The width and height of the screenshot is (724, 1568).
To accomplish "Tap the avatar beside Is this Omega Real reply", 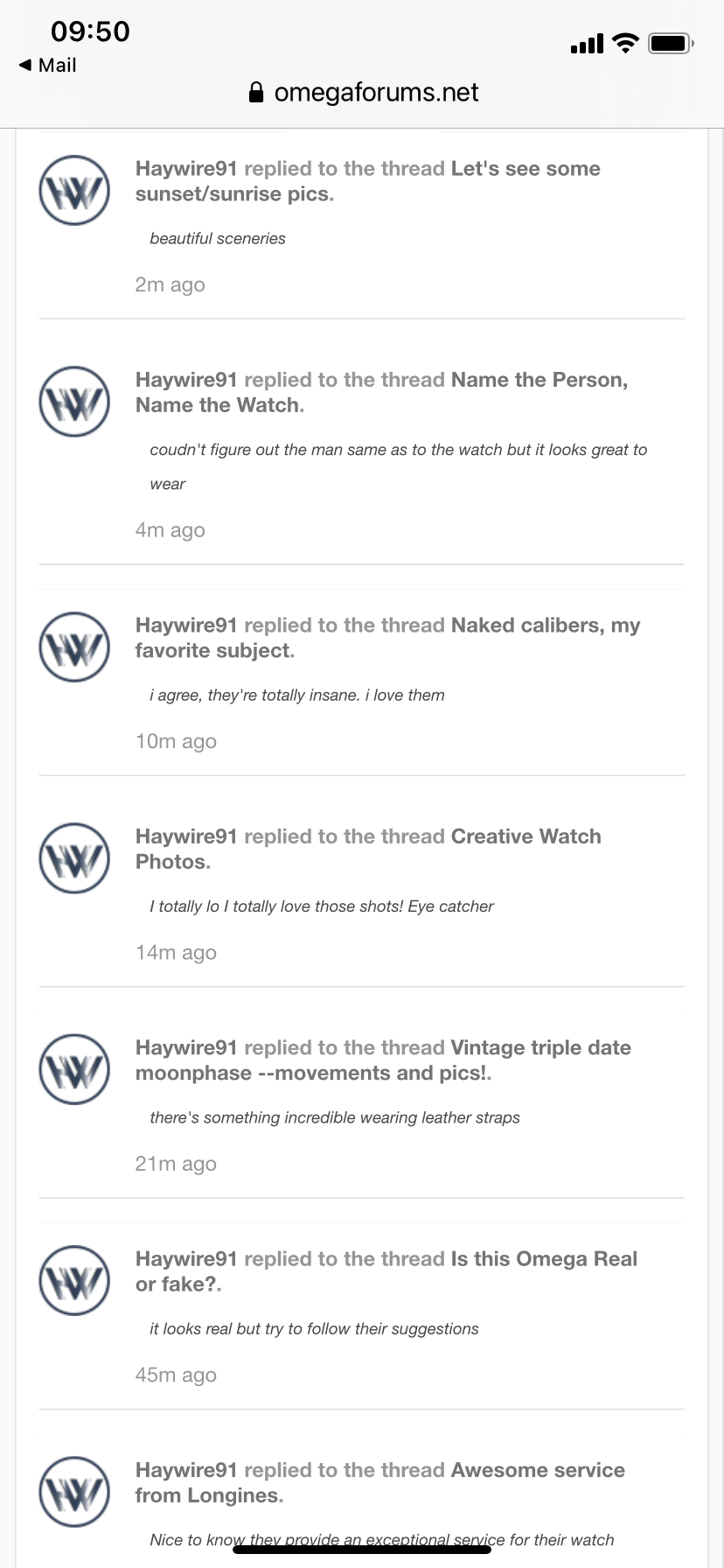I will [x=74, y=1280].
